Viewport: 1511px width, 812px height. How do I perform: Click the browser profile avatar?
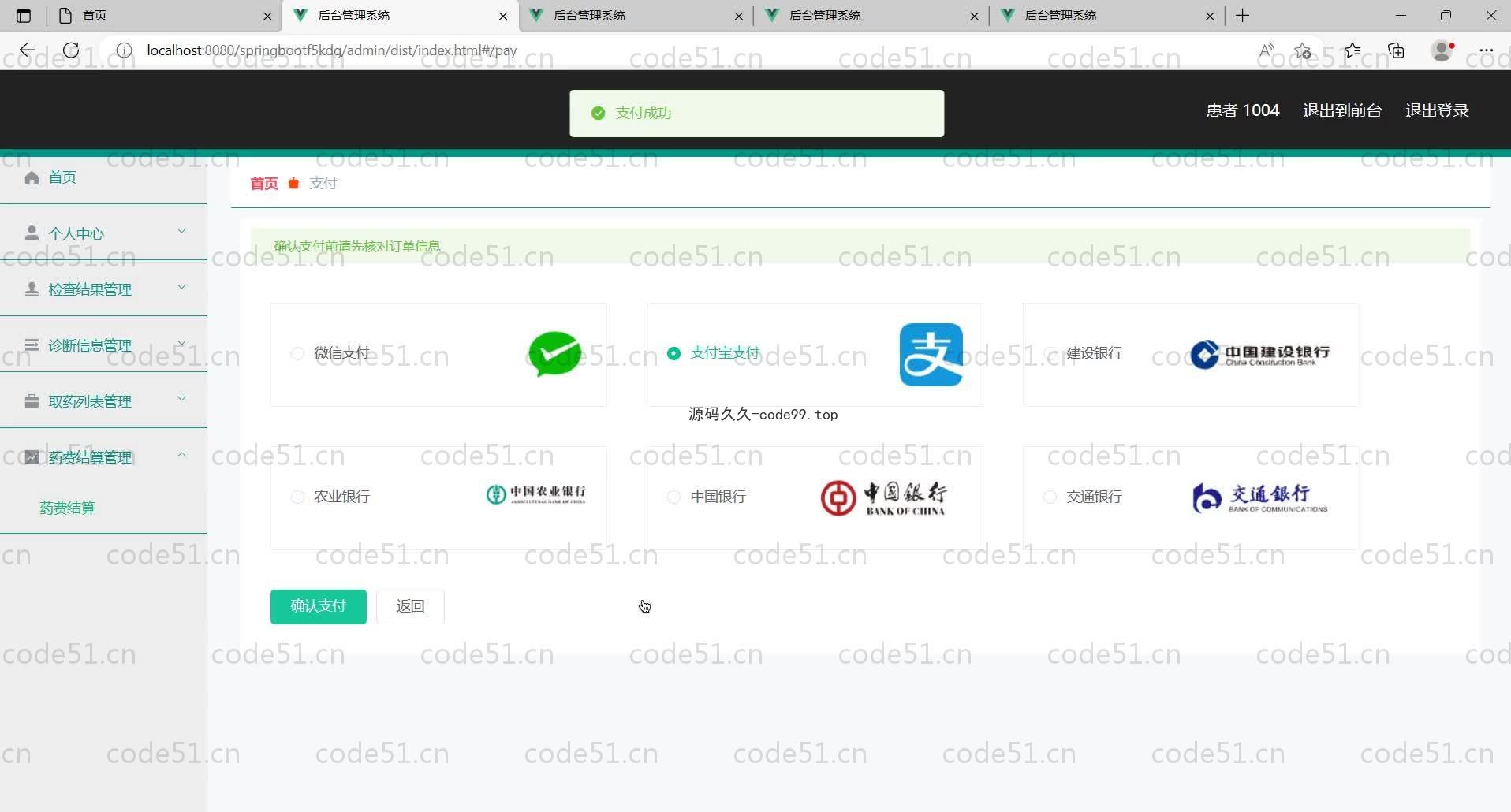click(x=1442, y=50)
